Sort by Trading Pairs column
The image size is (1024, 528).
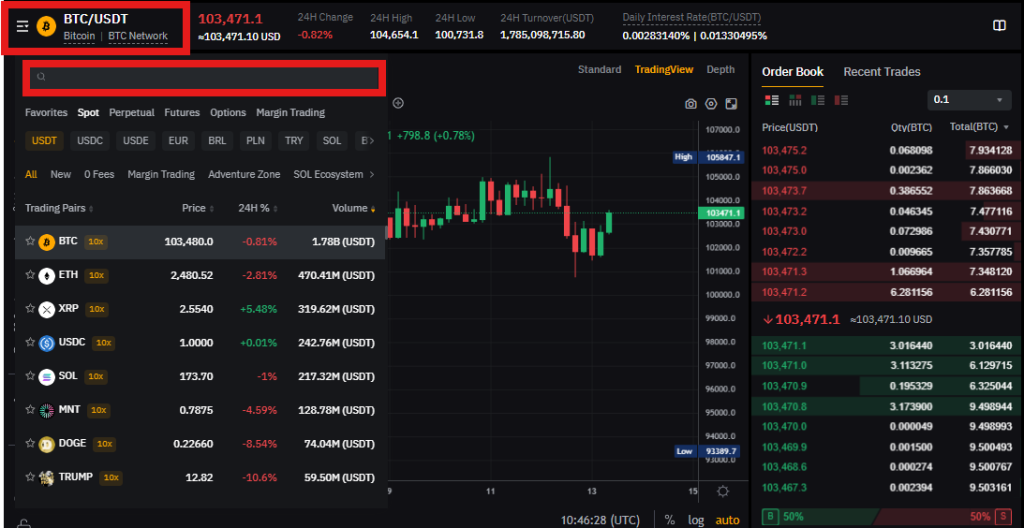point(59,208)
